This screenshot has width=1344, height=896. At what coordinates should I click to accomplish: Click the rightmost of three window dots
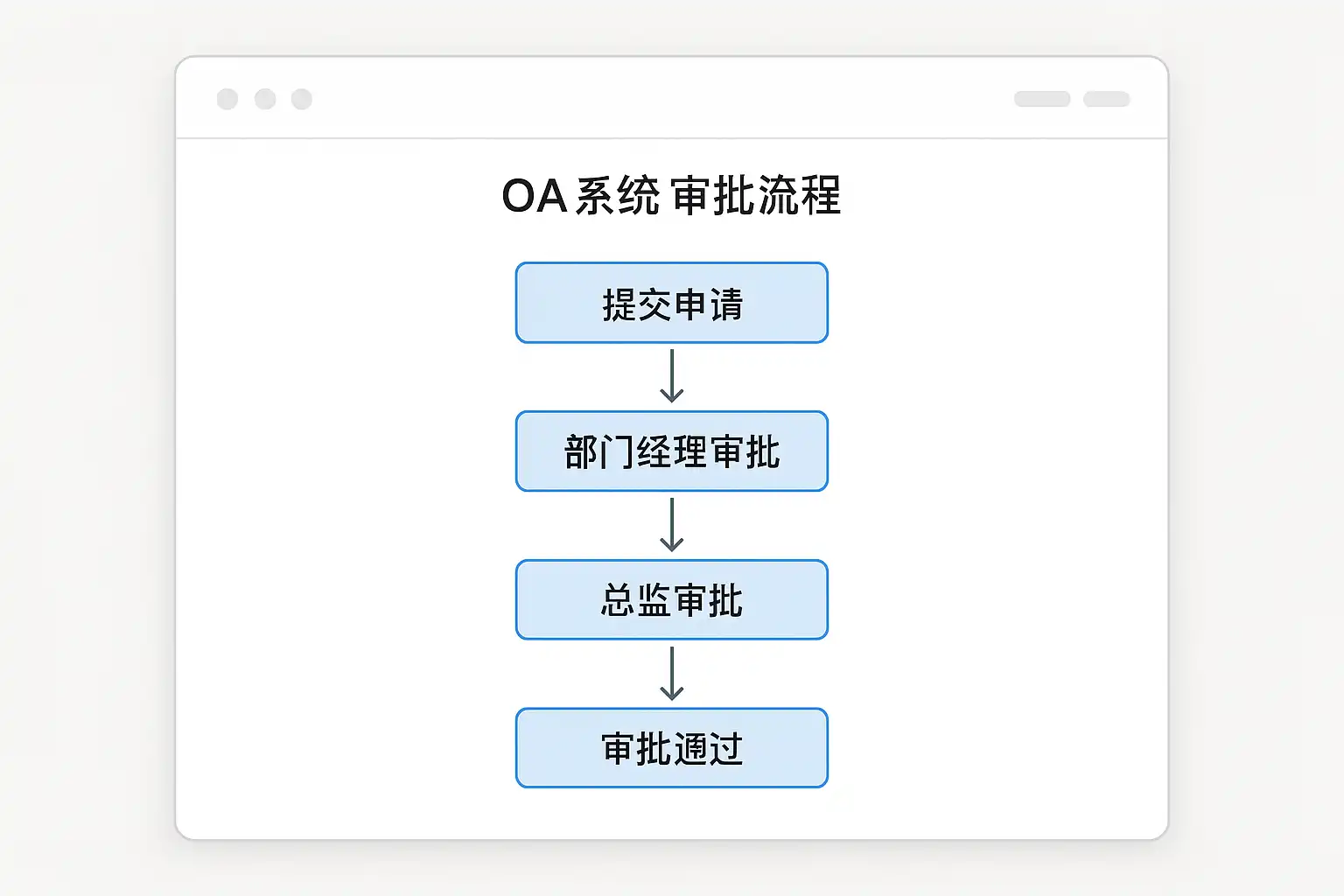coord(302,99)
